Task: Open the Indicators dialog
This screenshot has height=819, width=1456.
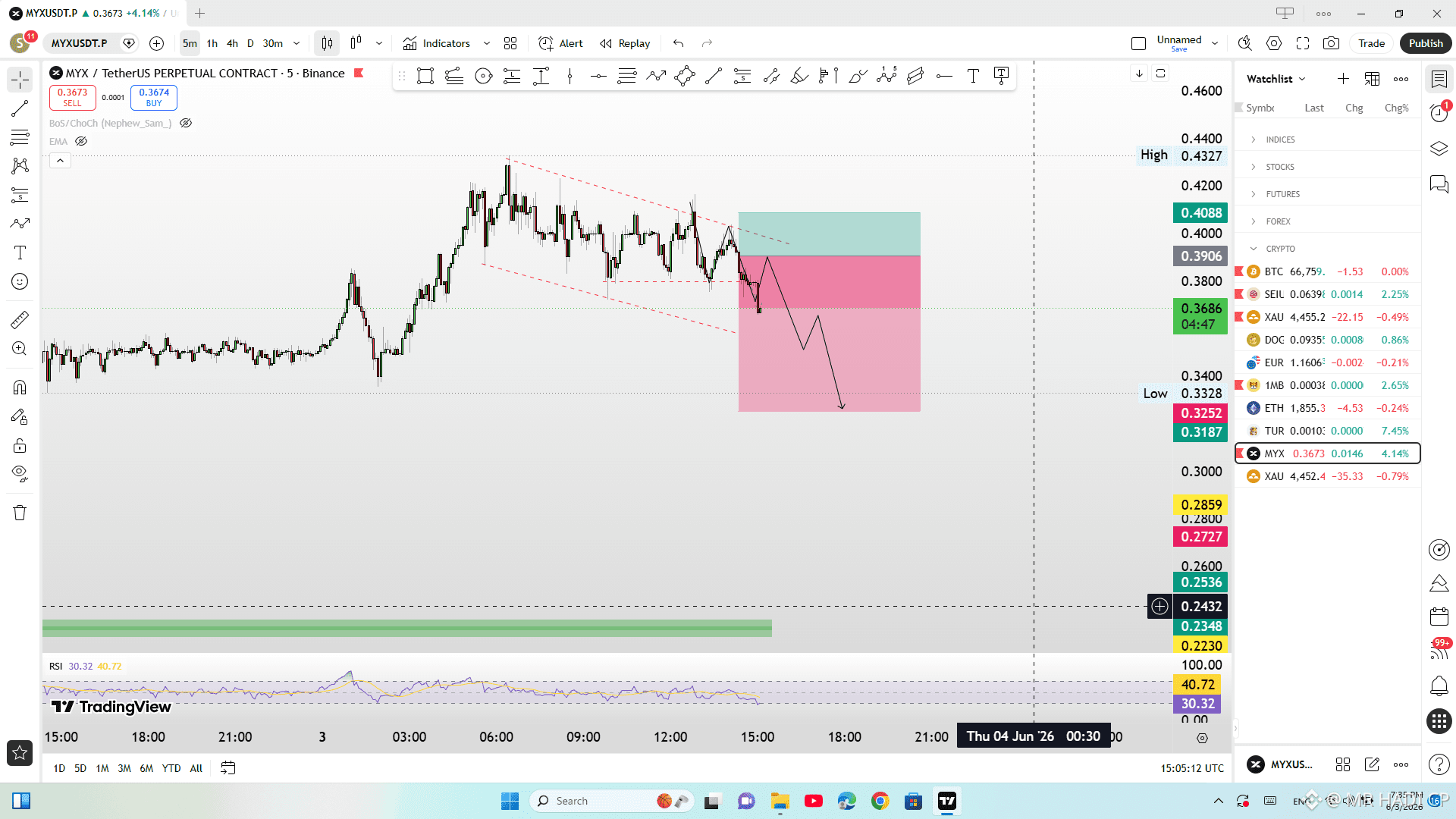Action: (437, 43)
